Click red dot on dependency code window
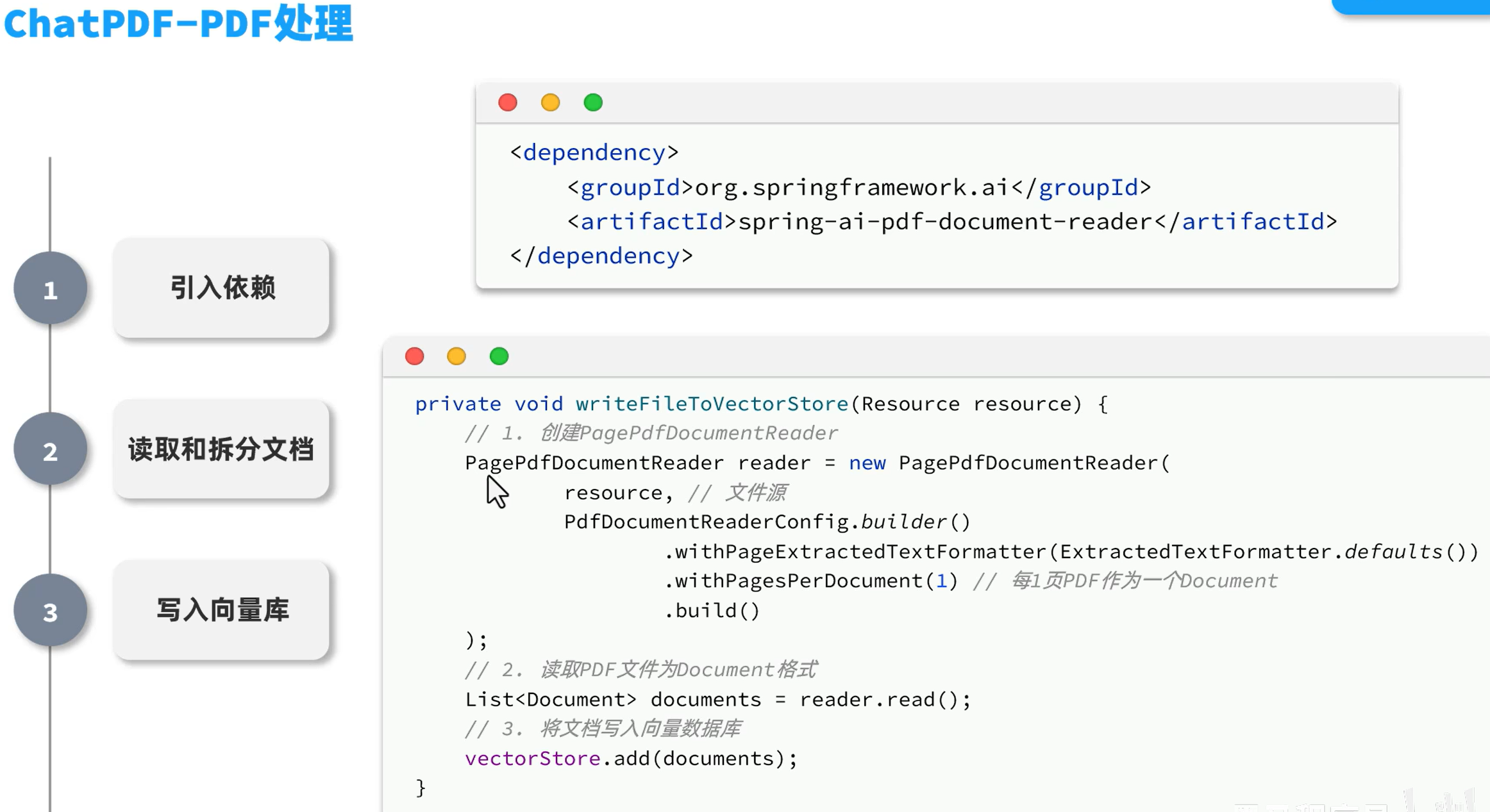 coord(507,103)
